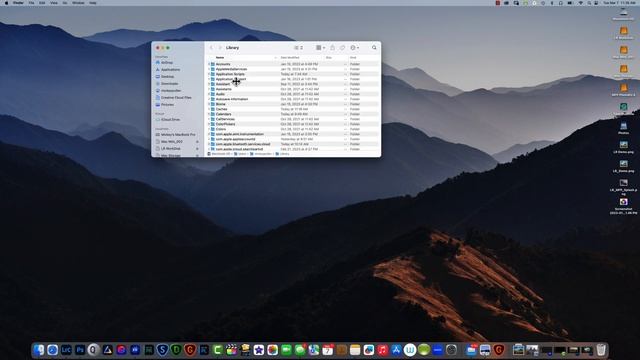Select the Macintosh HD desktop icon
640x360 pixels.
coord(623,14)
